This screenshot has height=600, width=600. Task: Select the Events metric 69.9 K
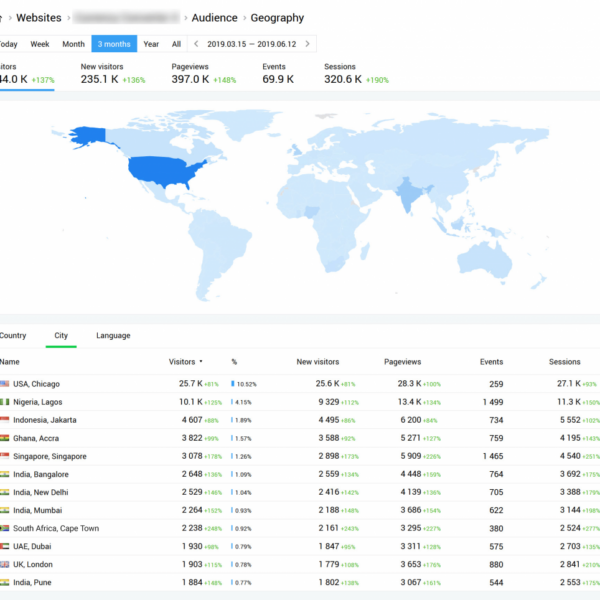click(278, 73)
